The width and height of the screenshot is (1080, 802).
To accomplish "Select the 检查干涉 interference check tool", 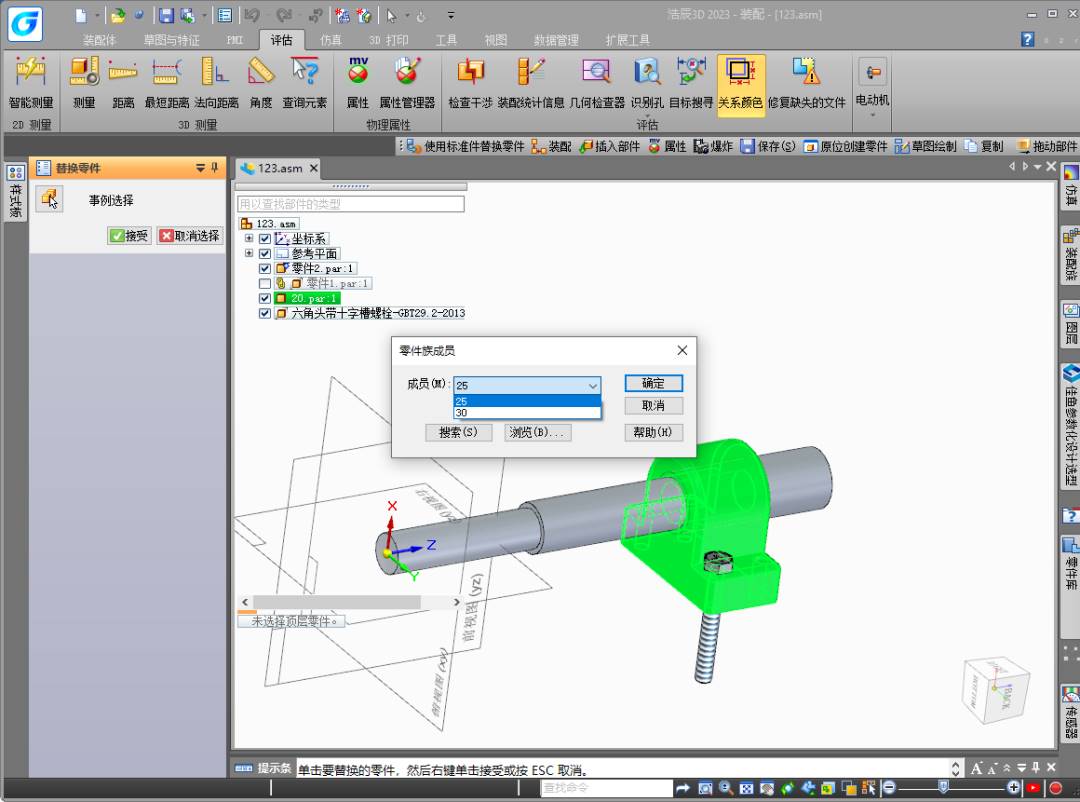I will (470, 74).
